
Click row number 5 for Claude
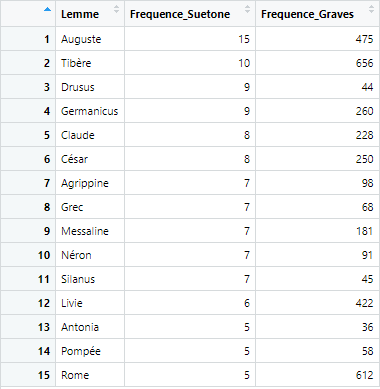click(x=47, y=135)
